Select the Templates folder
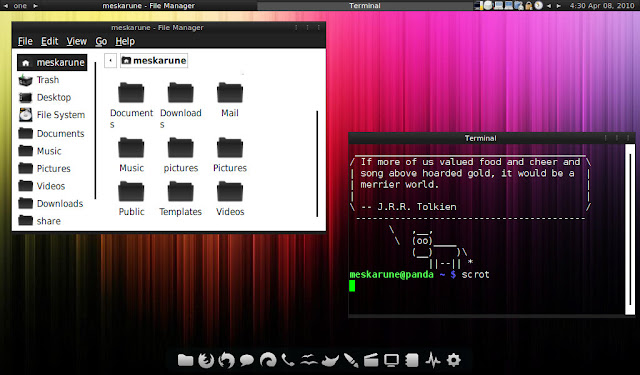640x375 pixels. 180,199
